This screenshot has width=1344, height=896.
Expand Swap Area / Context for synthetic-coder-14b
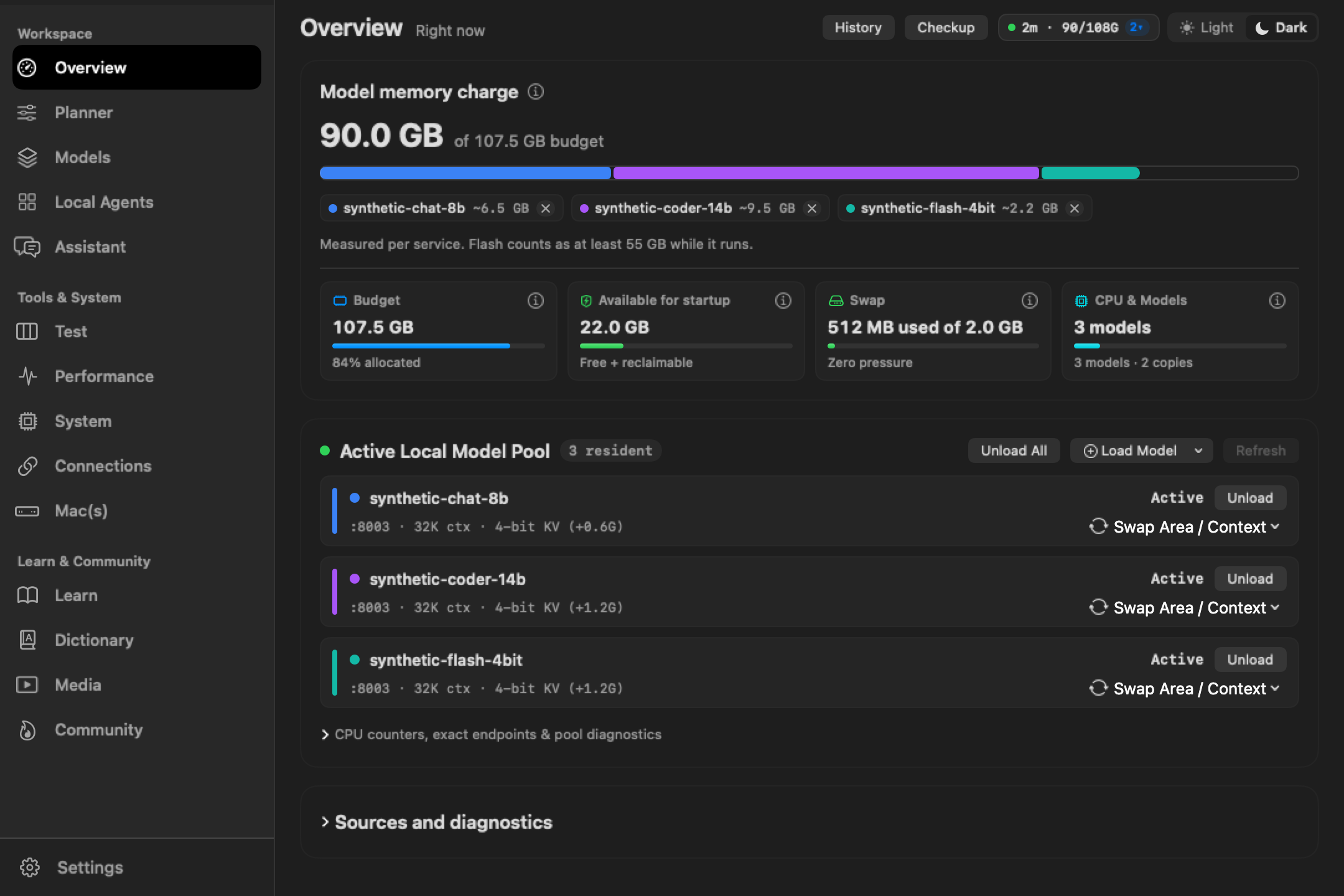point(1185,608)
